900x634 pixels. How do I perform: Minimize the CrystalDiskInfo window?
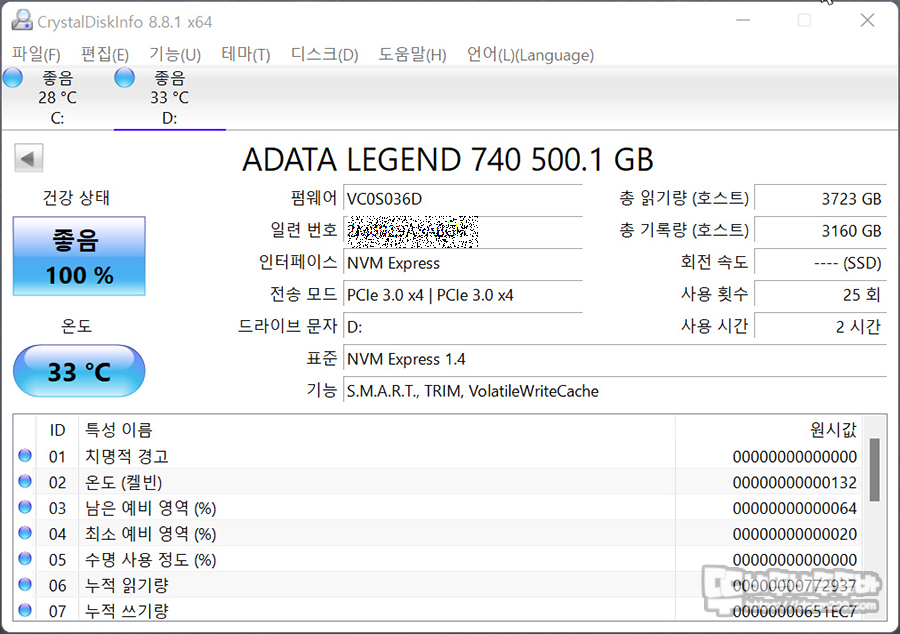[x=743, y=21]
